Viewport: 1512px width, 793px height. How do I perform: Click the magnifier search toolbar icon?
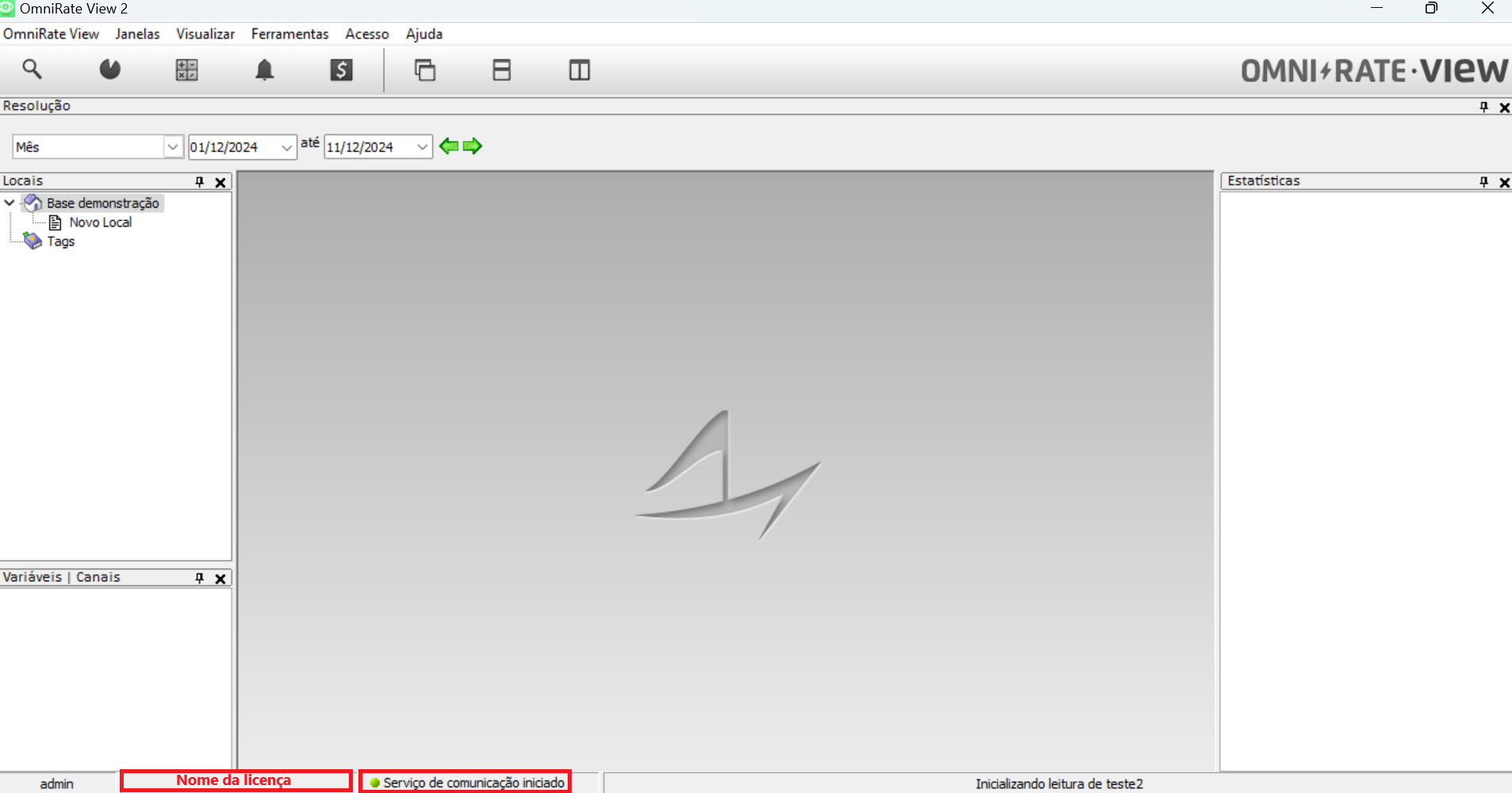(x=32, y=69)
